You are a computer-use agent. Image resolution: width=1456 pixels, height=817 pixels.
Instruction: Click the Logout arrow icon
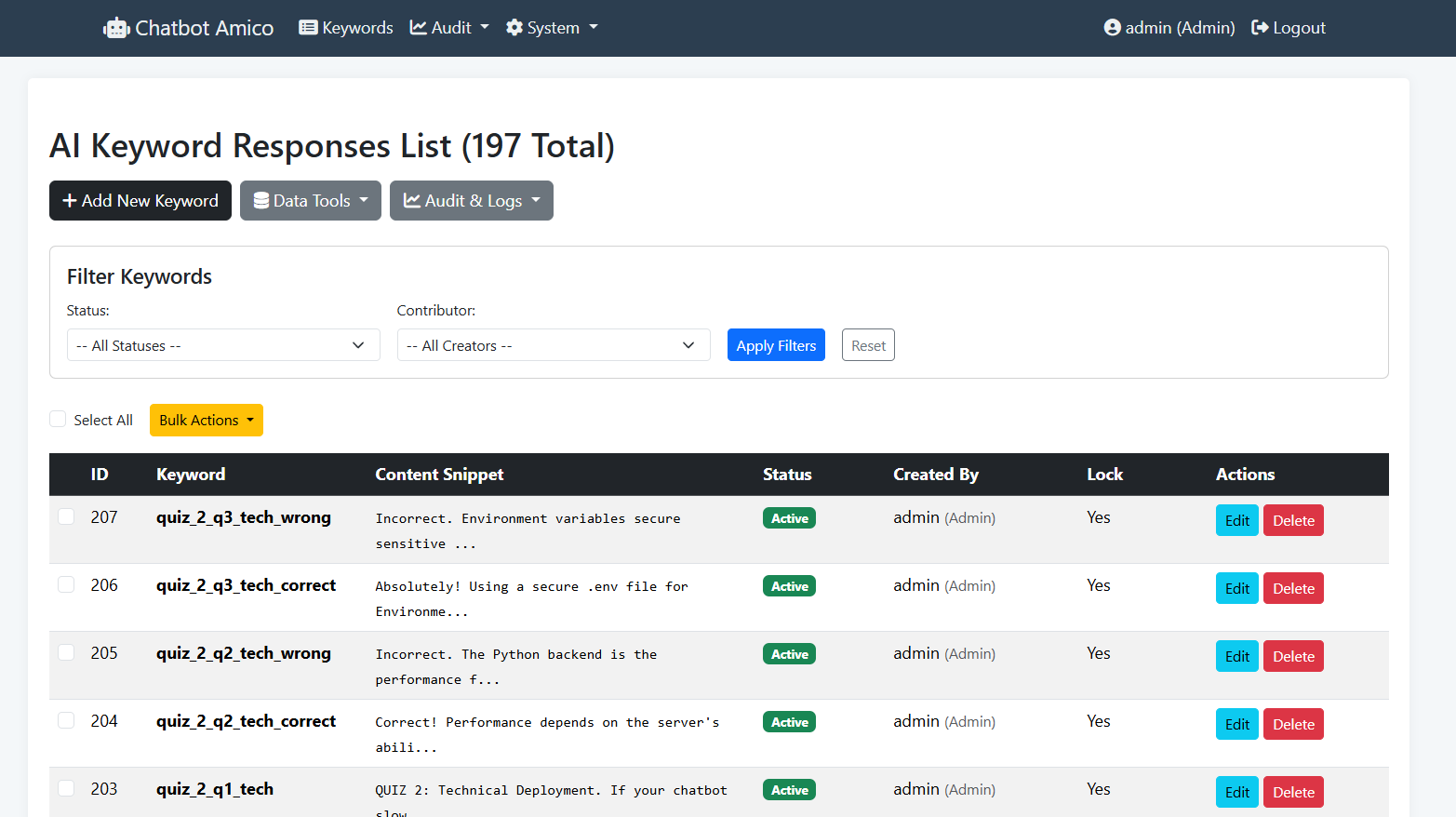click(x=1260, y=28)
